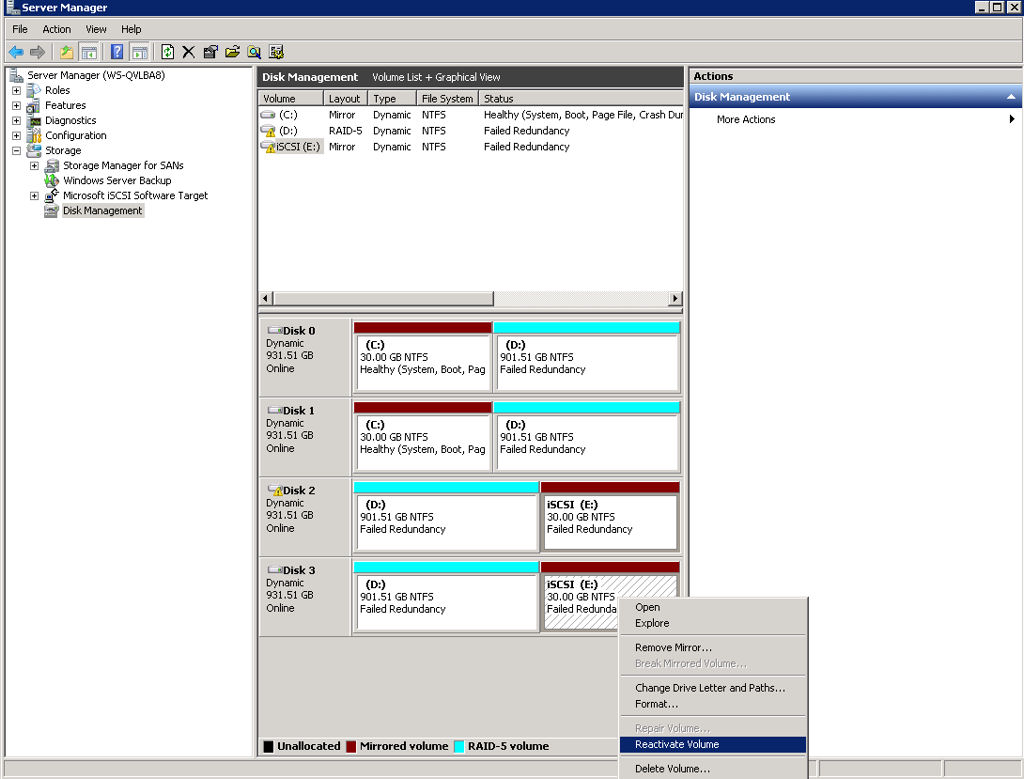
Task: Click the Properties toolbar icon
Action: 210,52
